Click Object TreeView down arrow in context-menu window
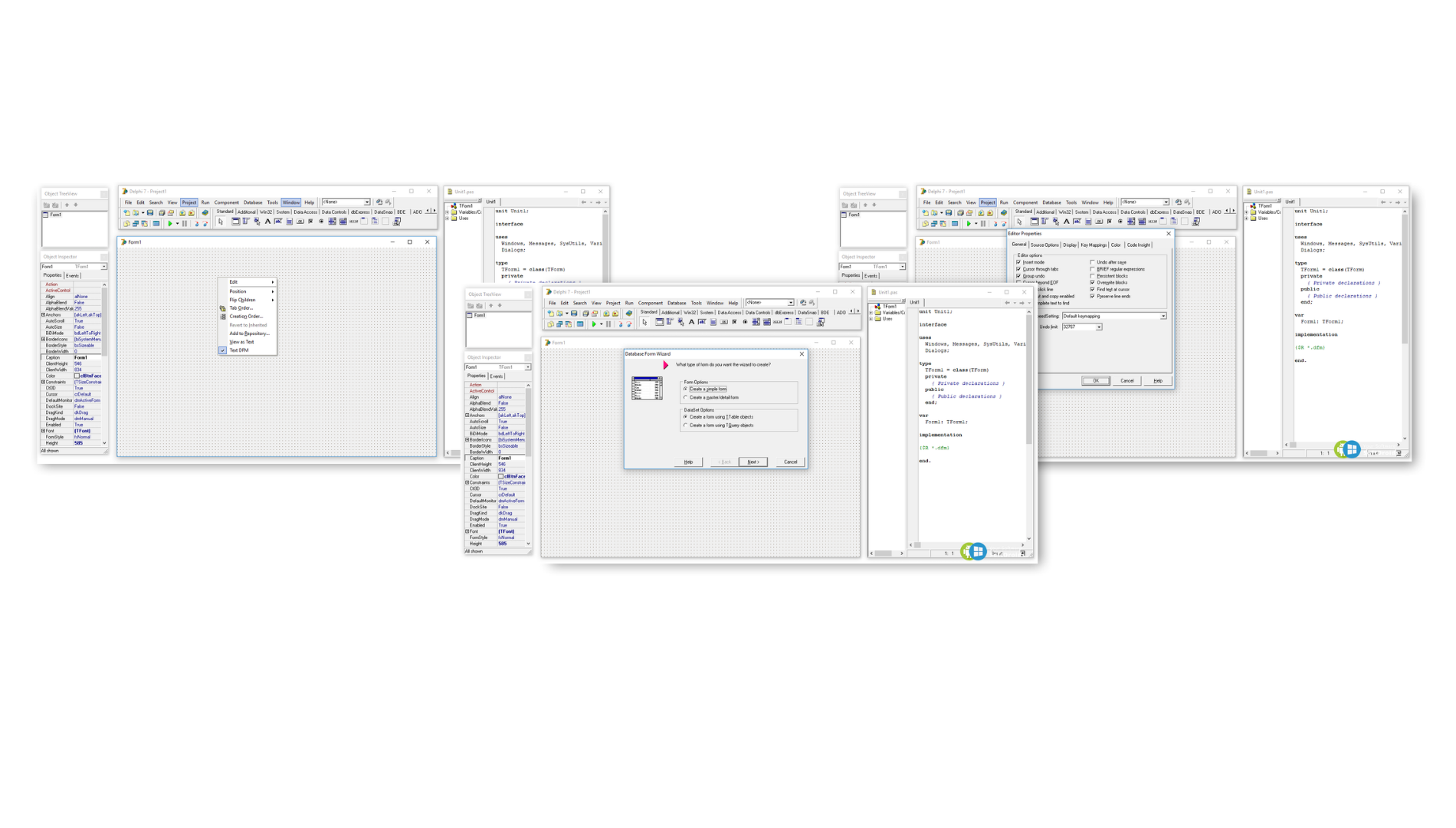 click(76, 205)
